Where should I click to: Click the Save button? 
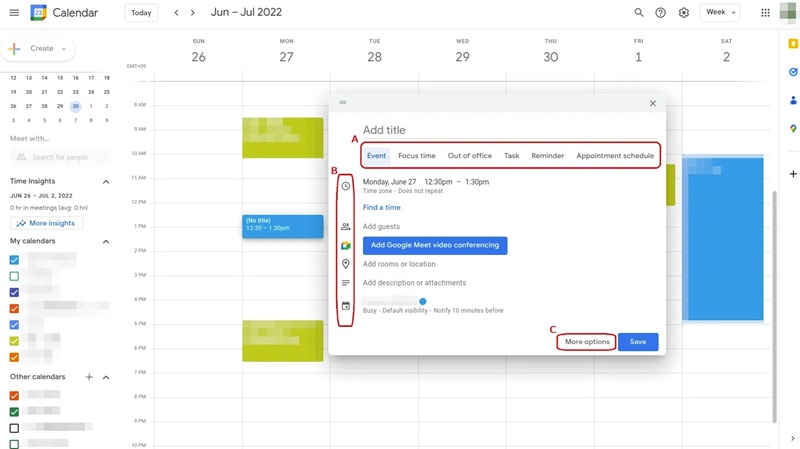tap(638, 342)
